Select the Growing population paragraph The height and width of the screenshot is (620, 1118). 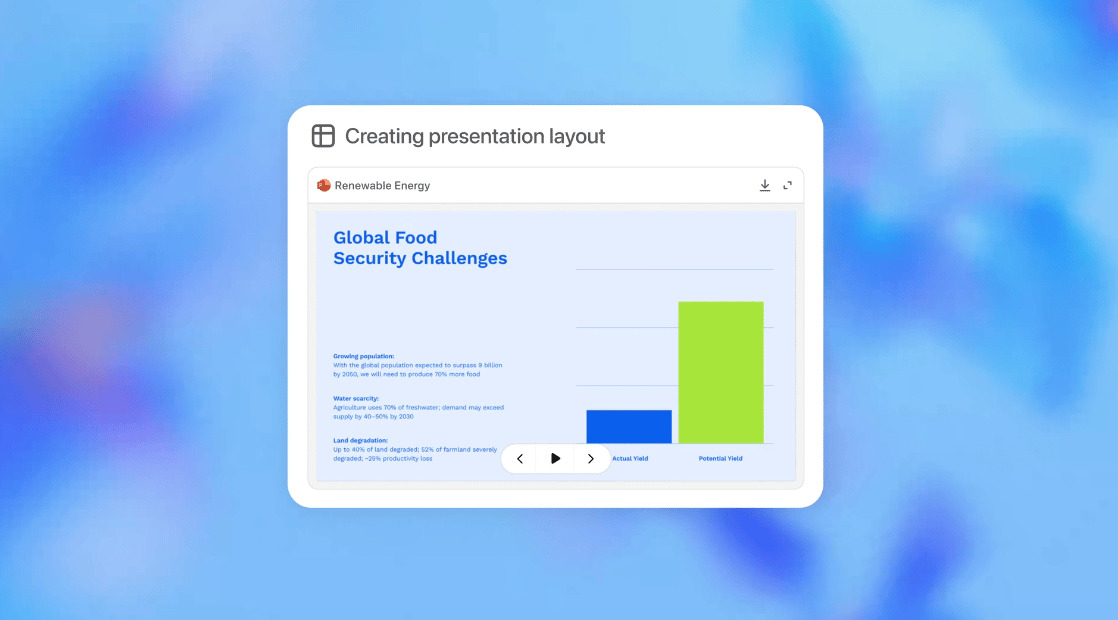pos(418,365)
